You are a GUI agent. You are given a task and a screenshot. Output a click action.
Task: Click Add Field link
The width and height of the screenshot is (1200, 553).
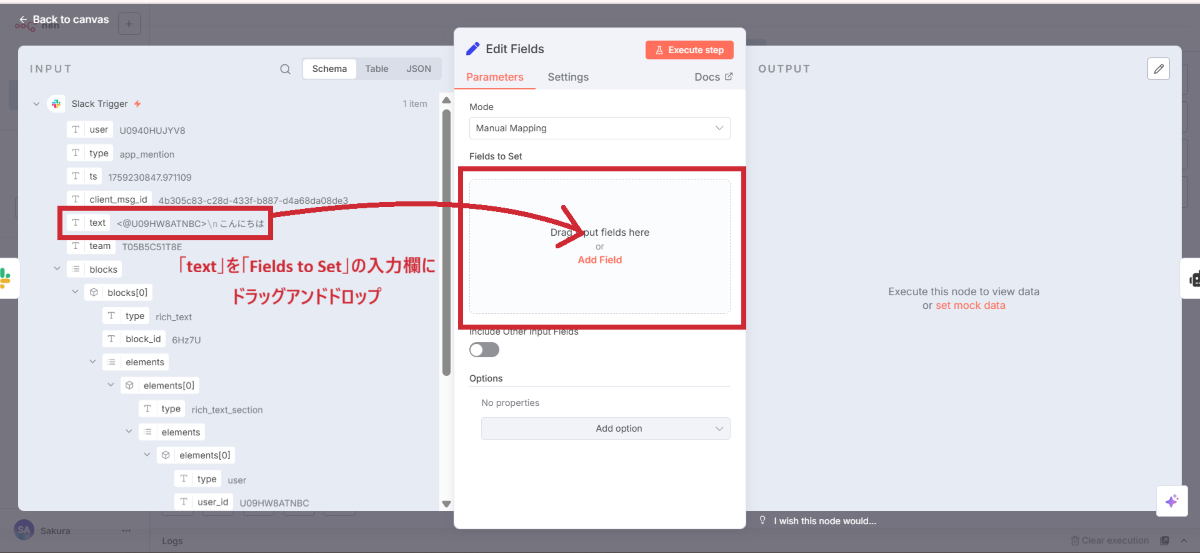tap(600, 260)
